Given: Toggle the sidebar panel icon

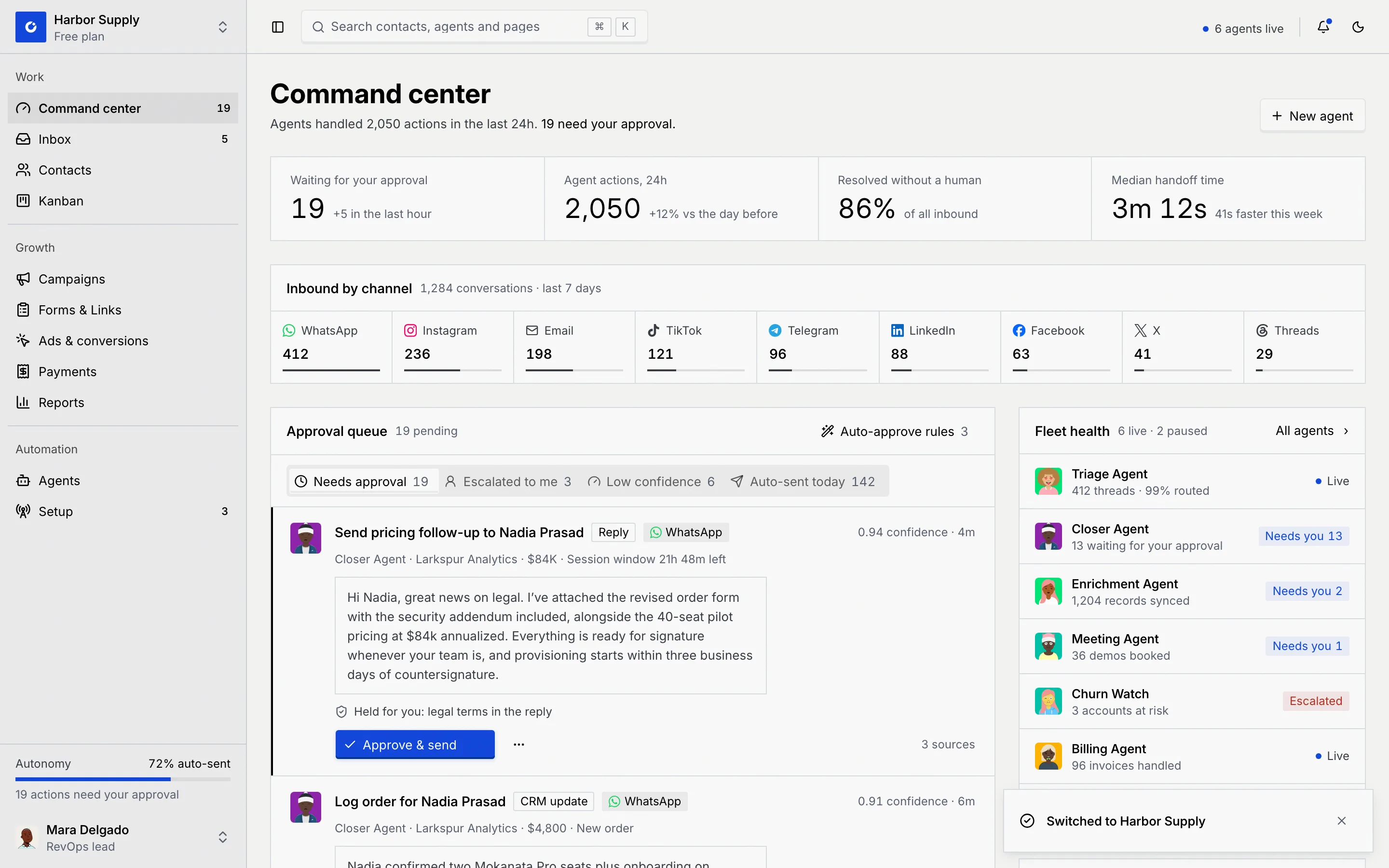Looking at the screenshot, I should 278,27.
